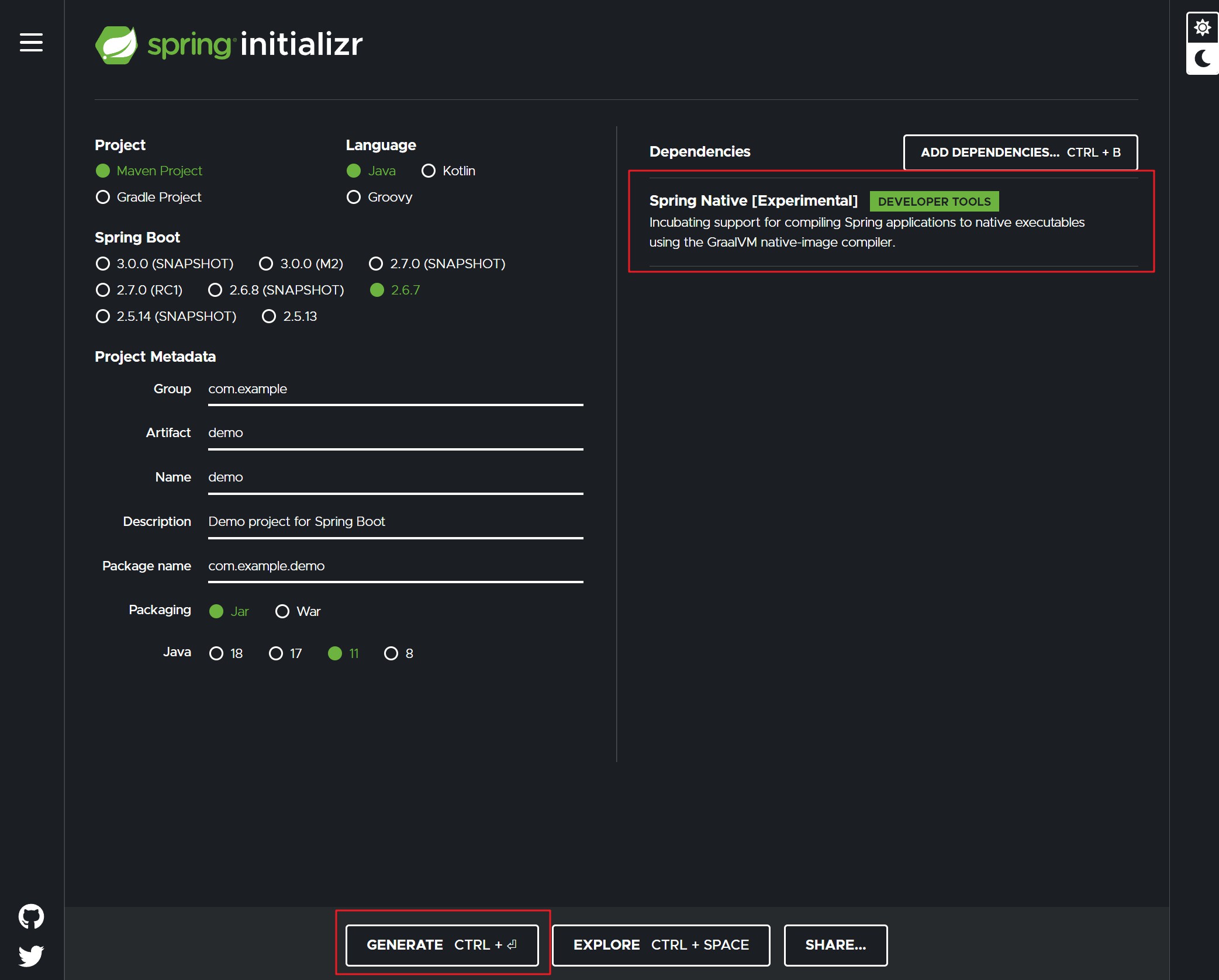
Task: Select Spring Boot 2.5.13 version
Action: (289, 316)
